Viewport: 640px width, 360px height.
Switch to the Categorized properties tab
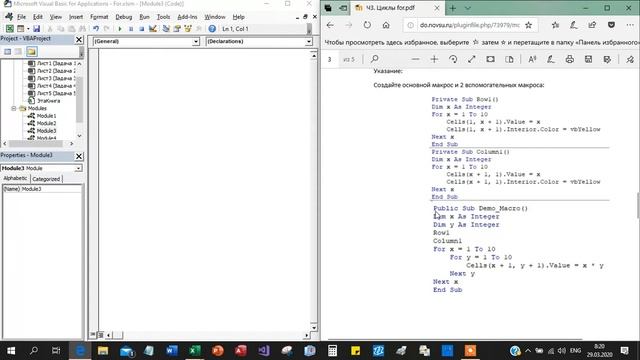pyautogui.click(x=46, y=179)
